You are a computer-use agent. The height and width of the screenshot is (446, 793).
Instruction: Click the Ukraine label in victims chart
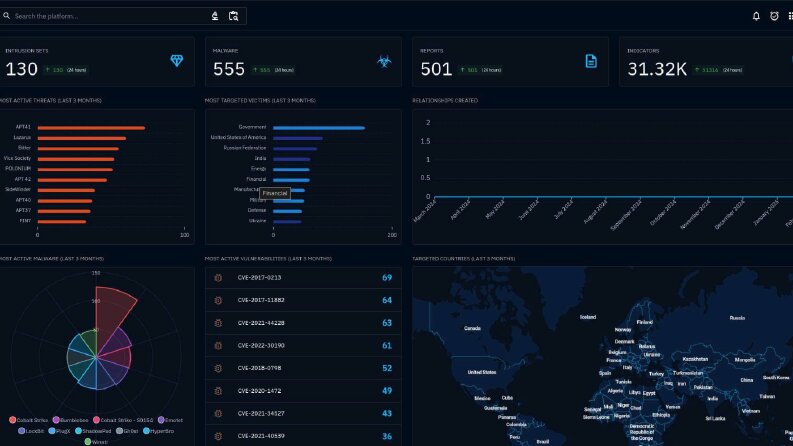[257, 221]
